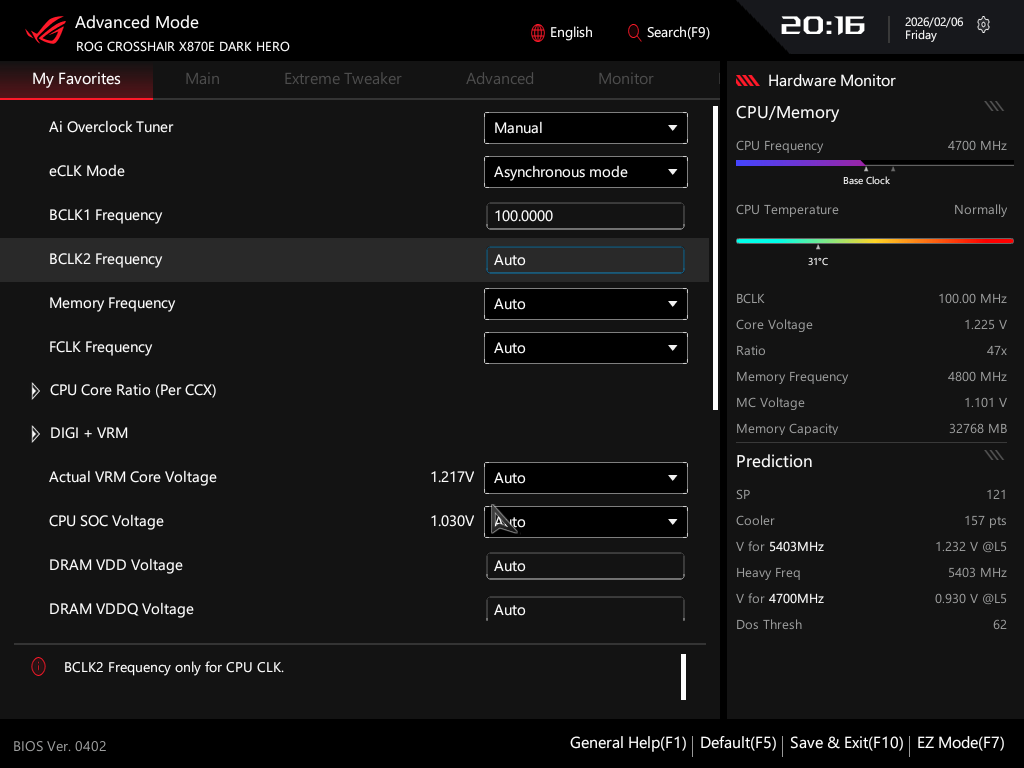Click the Prediction section stripes icon
Image resolution: width=1024 pixels, height=768 pixels.
993,455
